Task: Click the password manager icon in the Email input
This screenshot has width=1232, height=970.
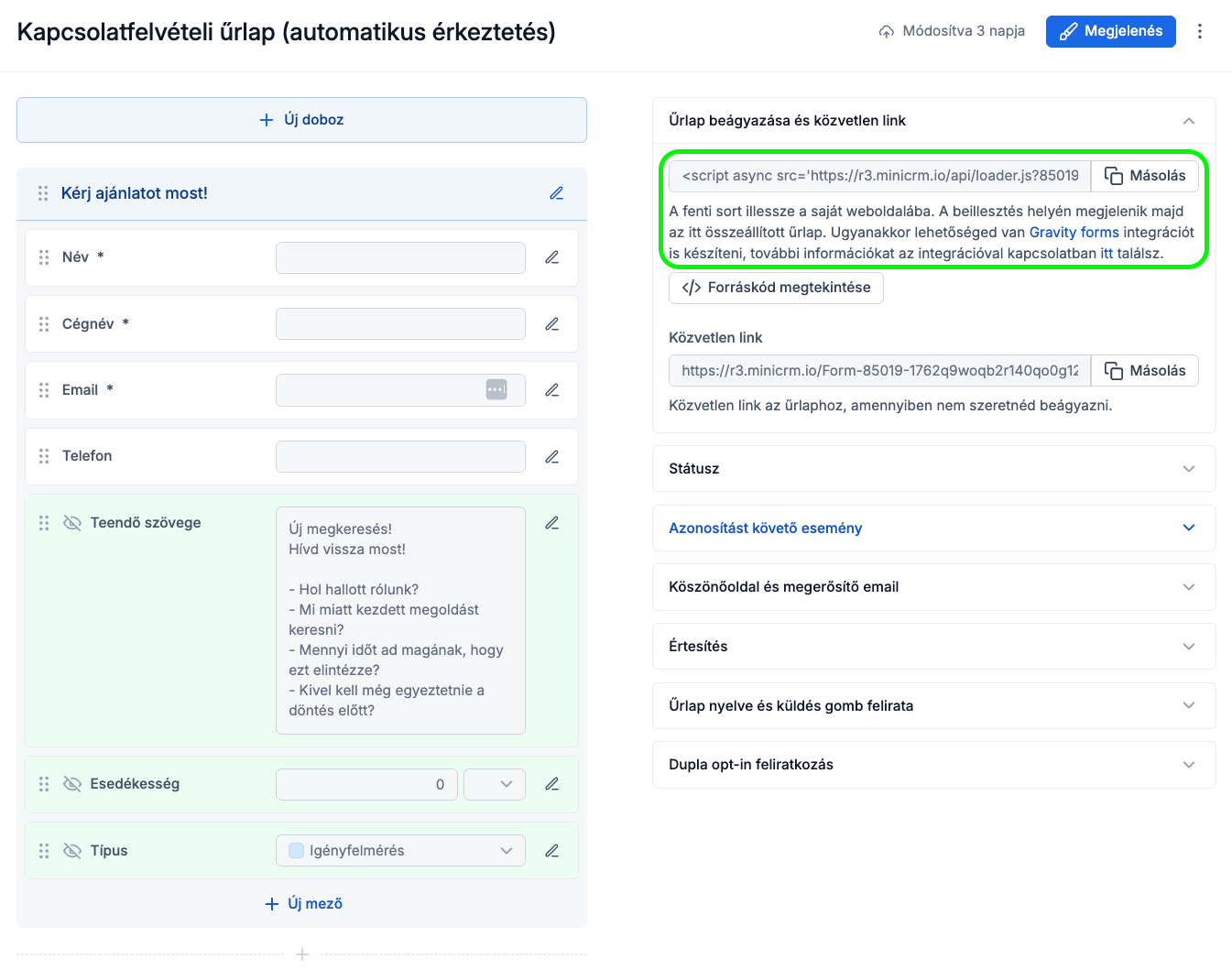Action: point(496,389)
